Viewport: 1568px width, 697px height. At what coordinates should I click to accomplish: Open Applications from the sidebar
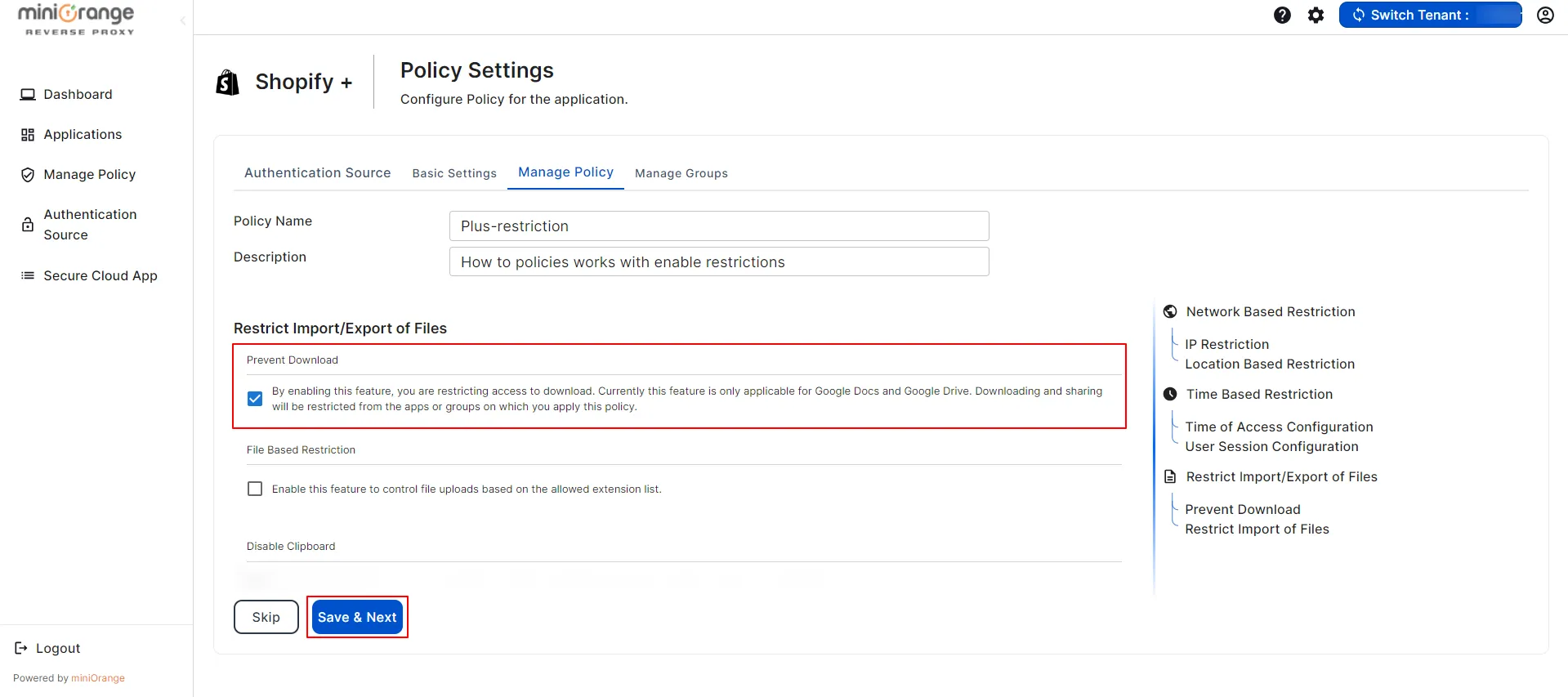(x=83, y=134)
